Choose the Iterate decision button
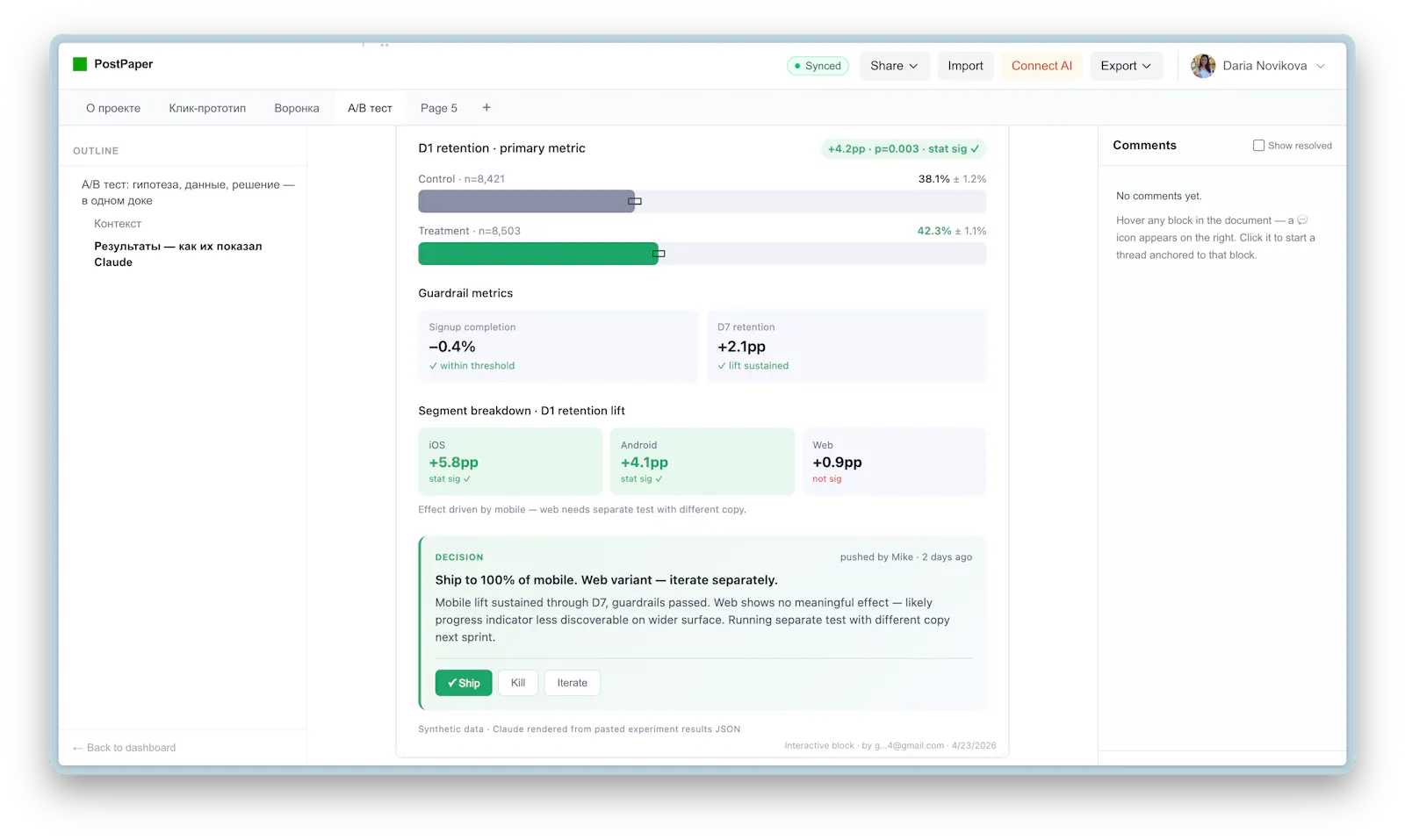Screen dimensions: 1405x840 click(572, 683)
